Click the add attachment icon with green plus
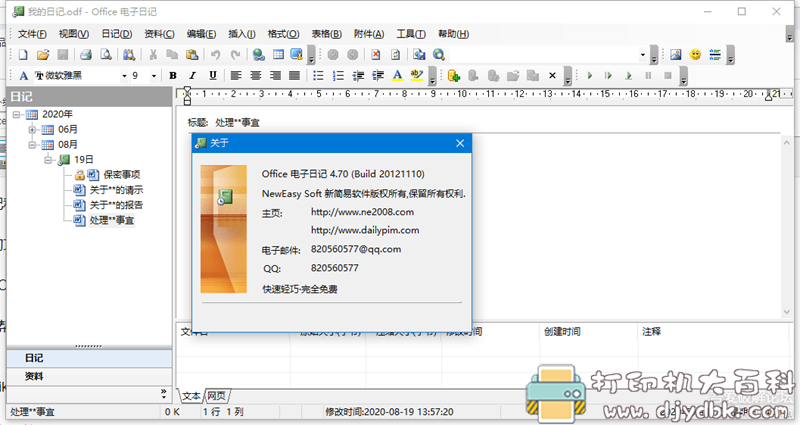The image size is (800, 425). click(454, 76)
